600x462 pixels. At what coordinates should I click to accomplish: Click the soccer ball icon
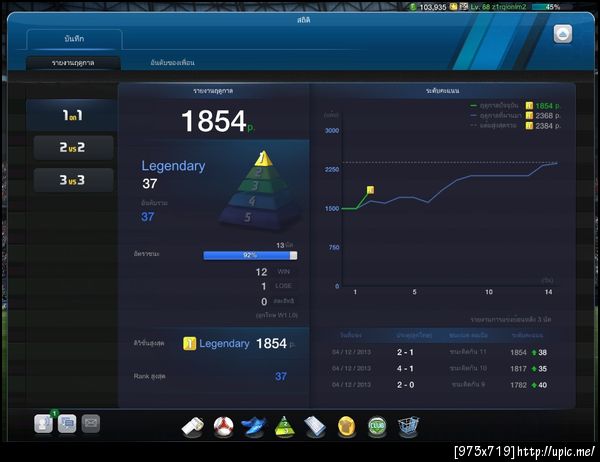pyautogui.click(x=223, y=426)
